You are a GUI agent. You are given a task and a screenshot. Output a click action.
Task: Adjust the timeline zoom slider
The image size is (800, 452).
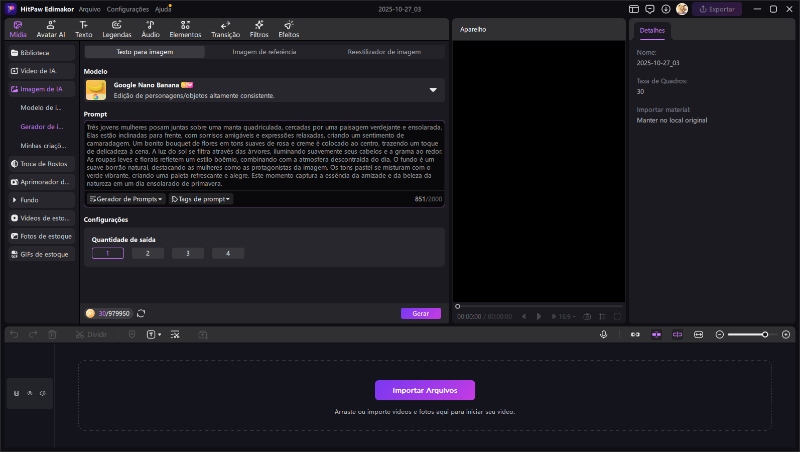pyautogui.click(x=765, y=334)
